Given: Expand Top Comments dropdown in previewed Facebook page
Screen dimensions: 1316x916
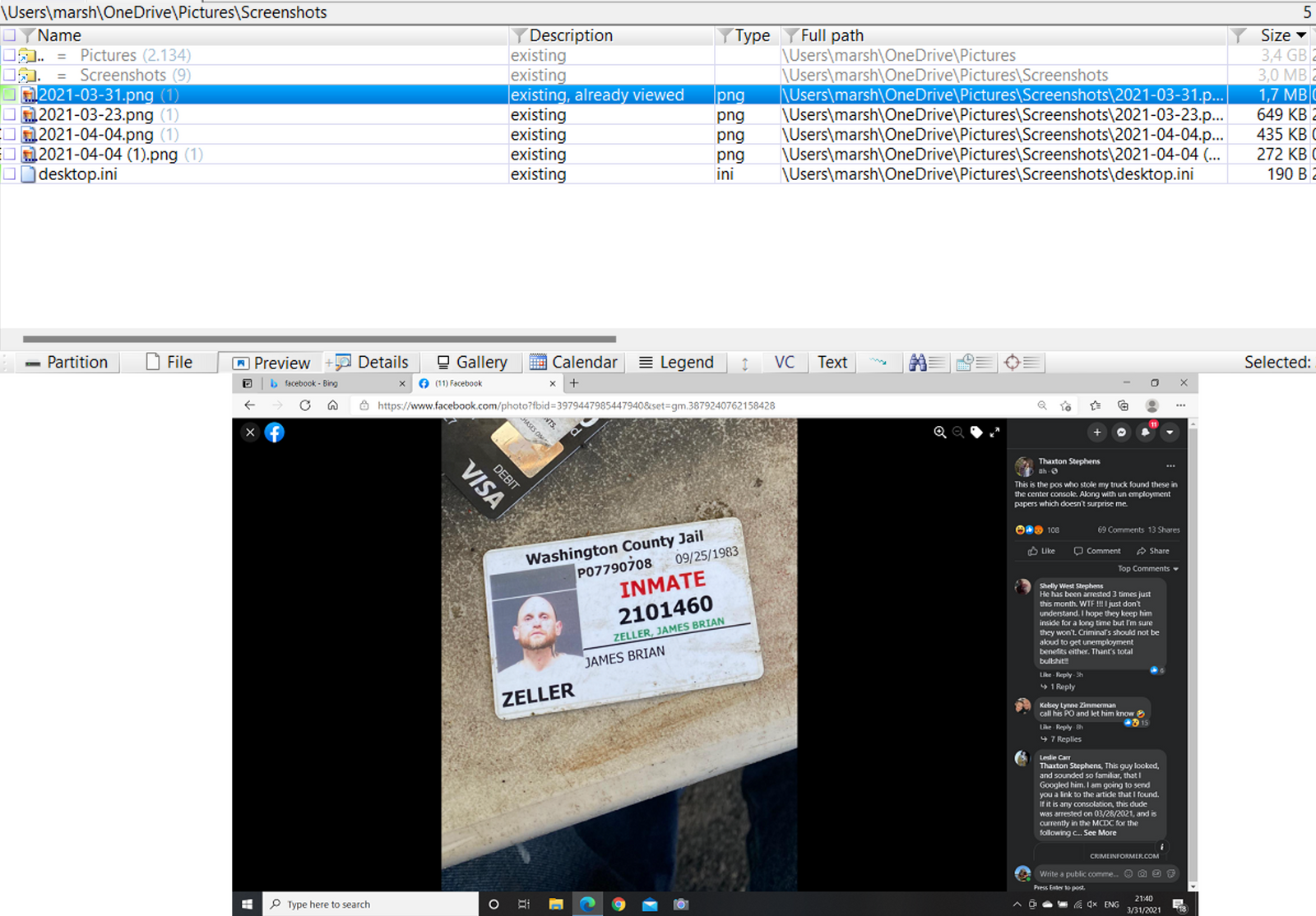Looking at the screenshot, I should 1148,568.
